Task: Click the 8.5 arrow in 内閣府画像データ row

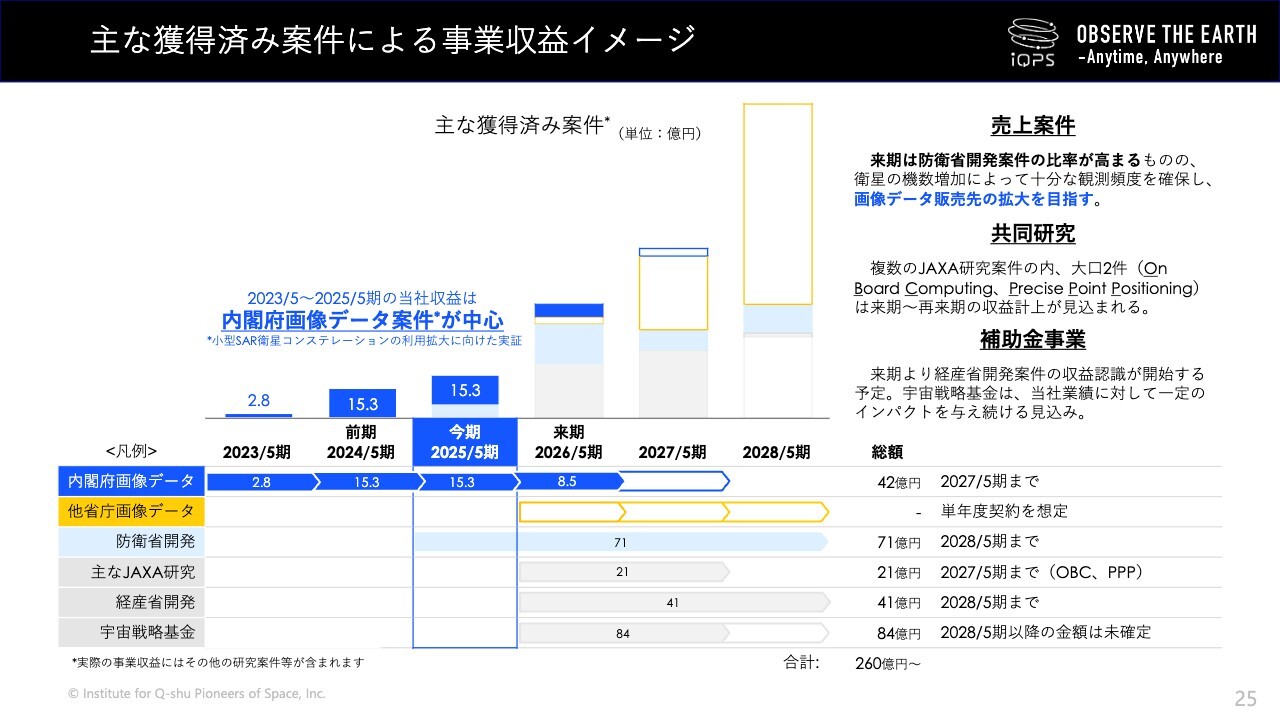Action: coord(567,482)
